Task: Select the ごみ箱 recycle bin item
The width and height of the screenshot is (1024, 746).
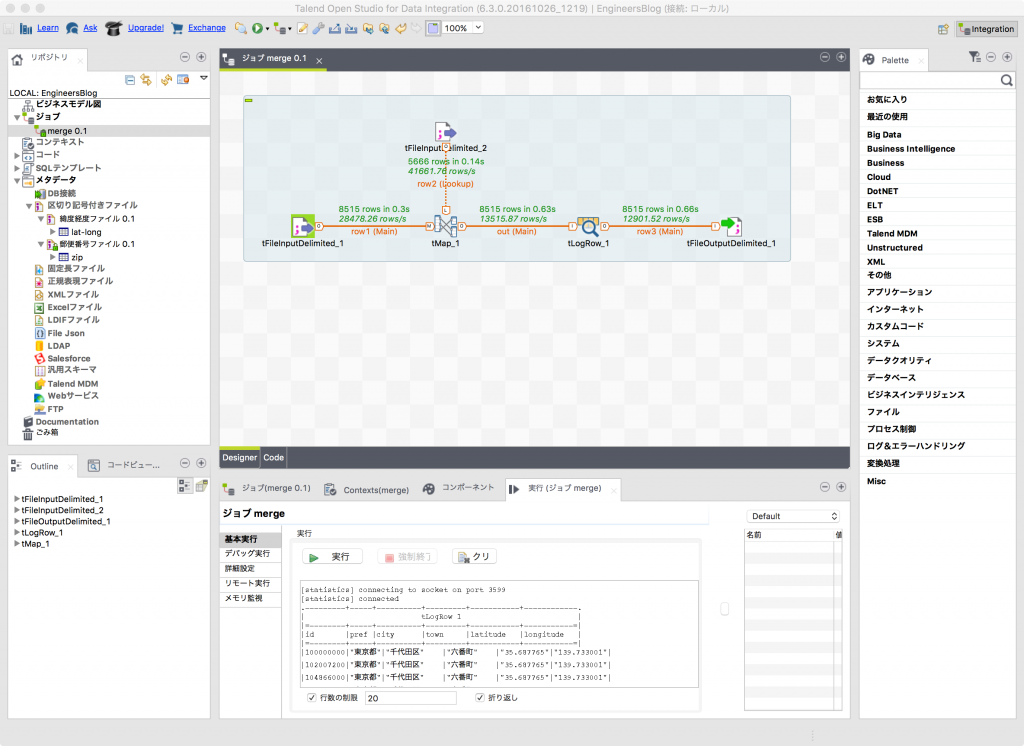Action: pos(46,432)
